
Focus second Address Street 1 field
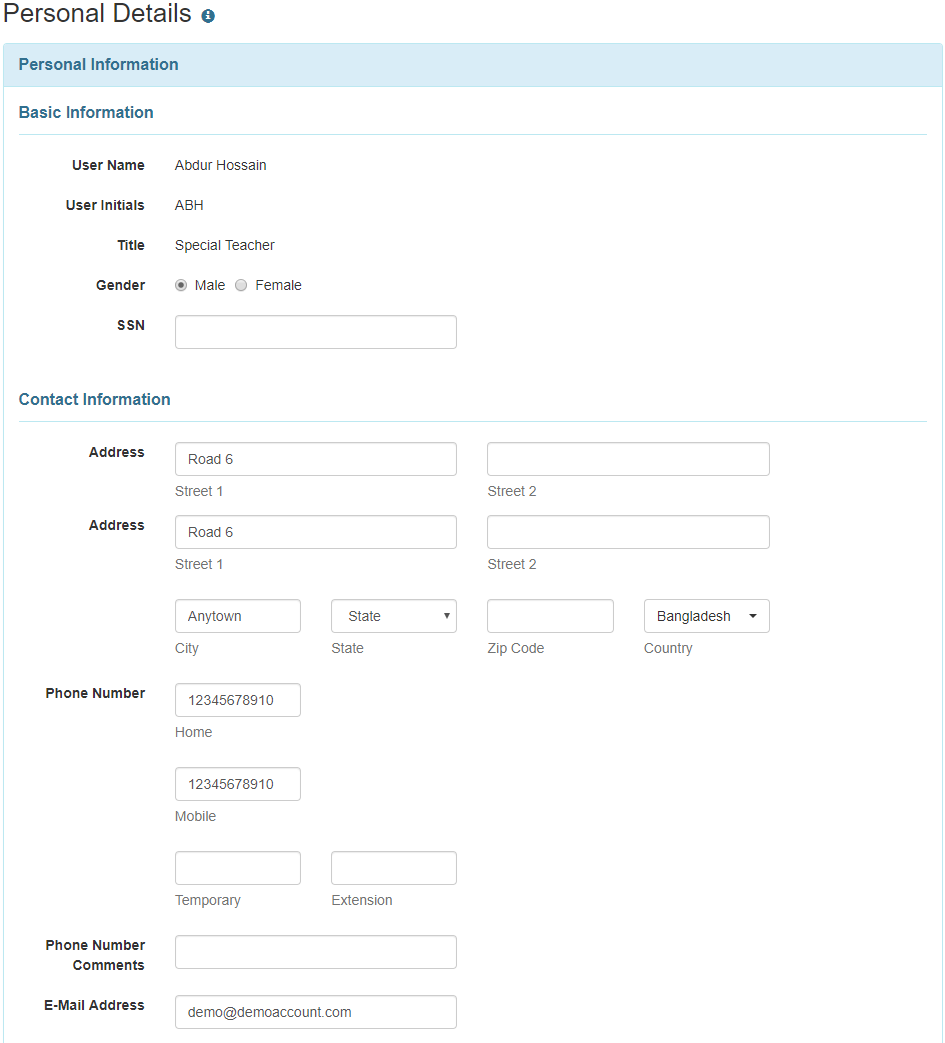pyautogui.click(x=316, y=532)
